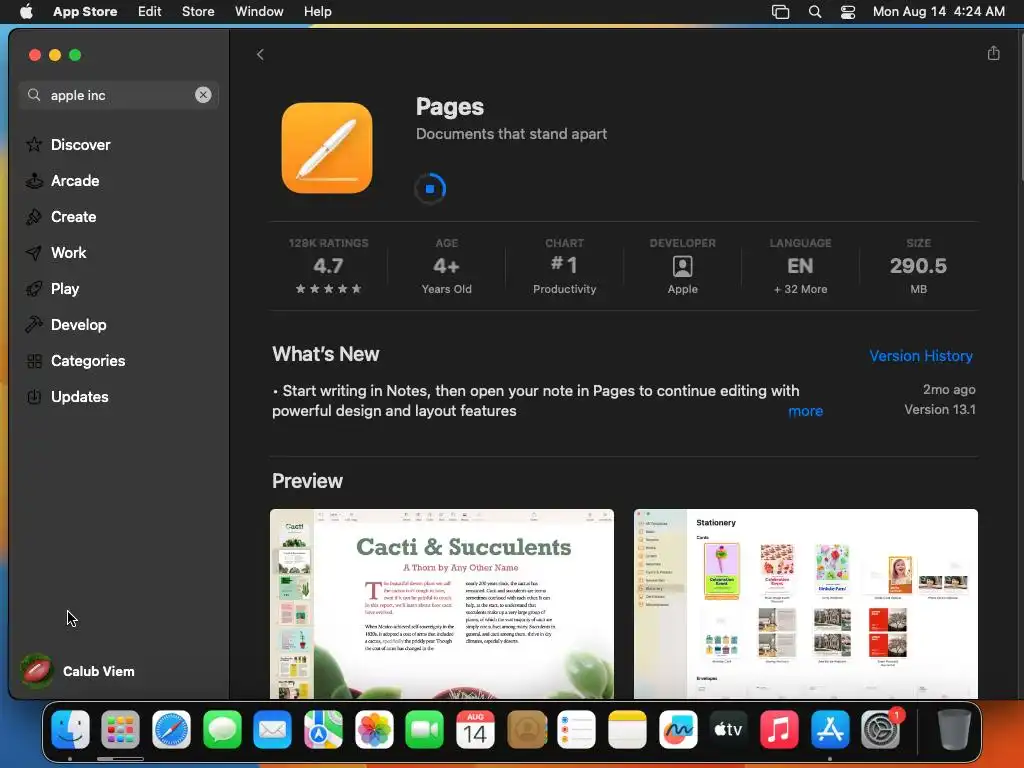
Task: Open Reminders from the dock
Action: coord(577,729)
